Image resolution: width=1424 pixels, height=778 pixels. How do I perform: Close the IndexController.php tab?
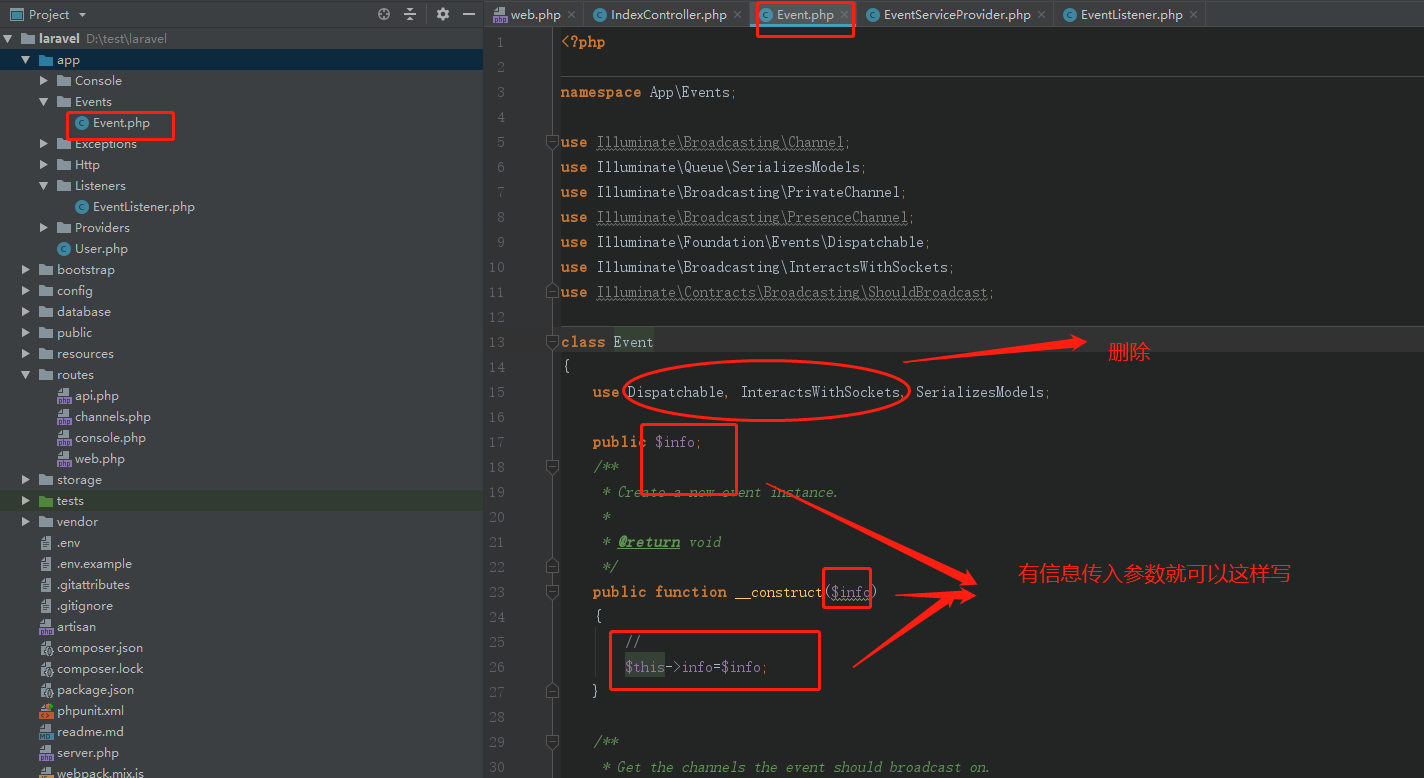pyautogui.click(x=738, y=15)
